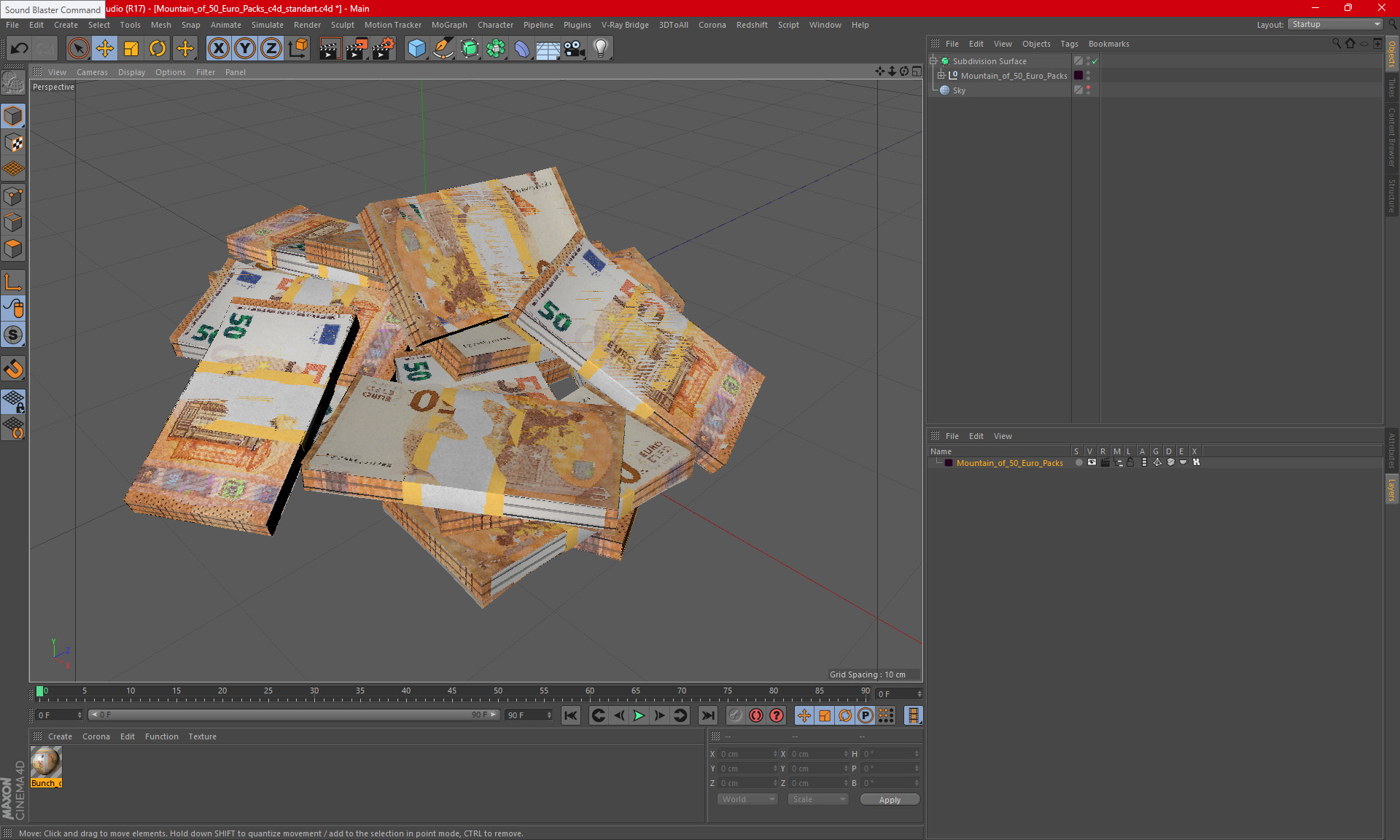Viewport: 1400px width, 840px height.
Task: Click the X position input field
Action: [748, 754]
